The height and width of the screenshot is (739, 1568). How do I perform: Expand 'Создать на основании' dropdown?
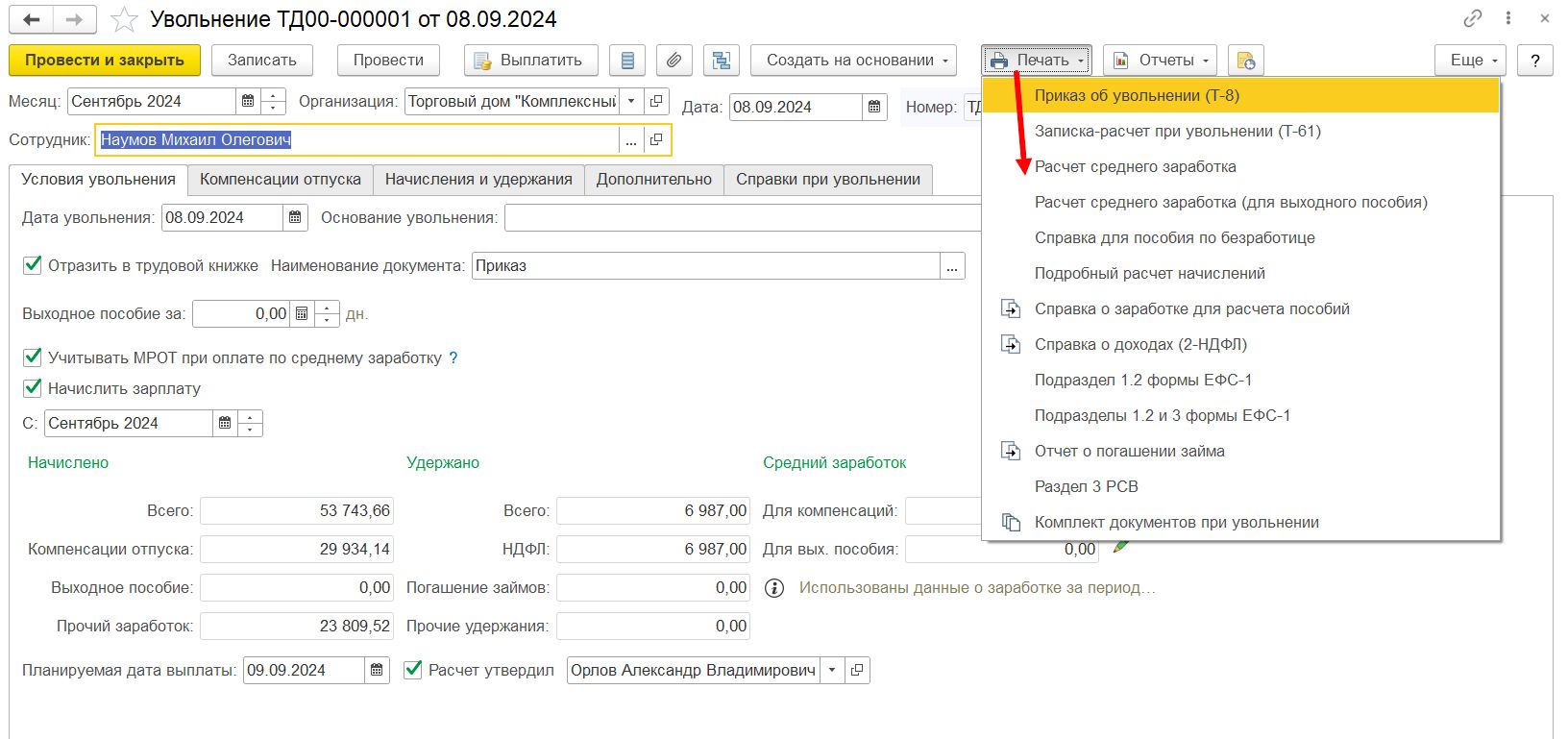tap(853, 61)
